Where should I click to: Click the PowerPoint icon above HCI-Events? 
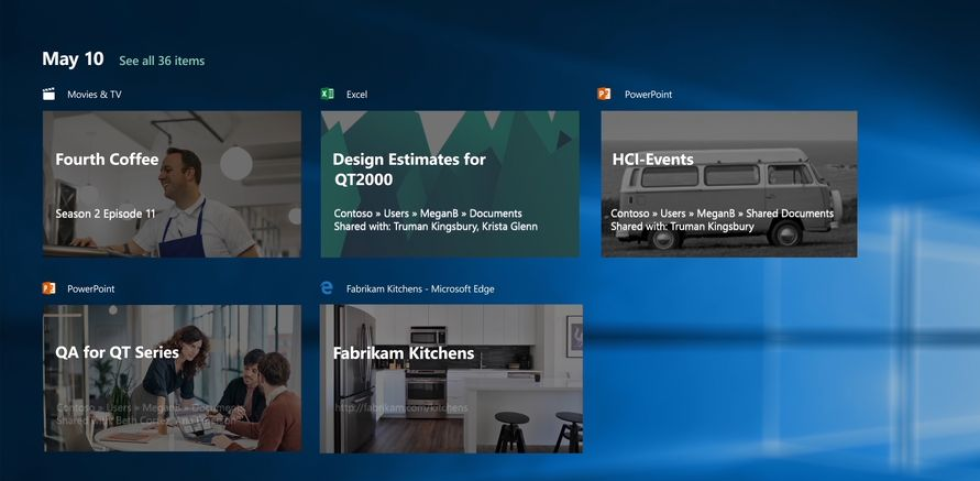click(x=604, y=94)
